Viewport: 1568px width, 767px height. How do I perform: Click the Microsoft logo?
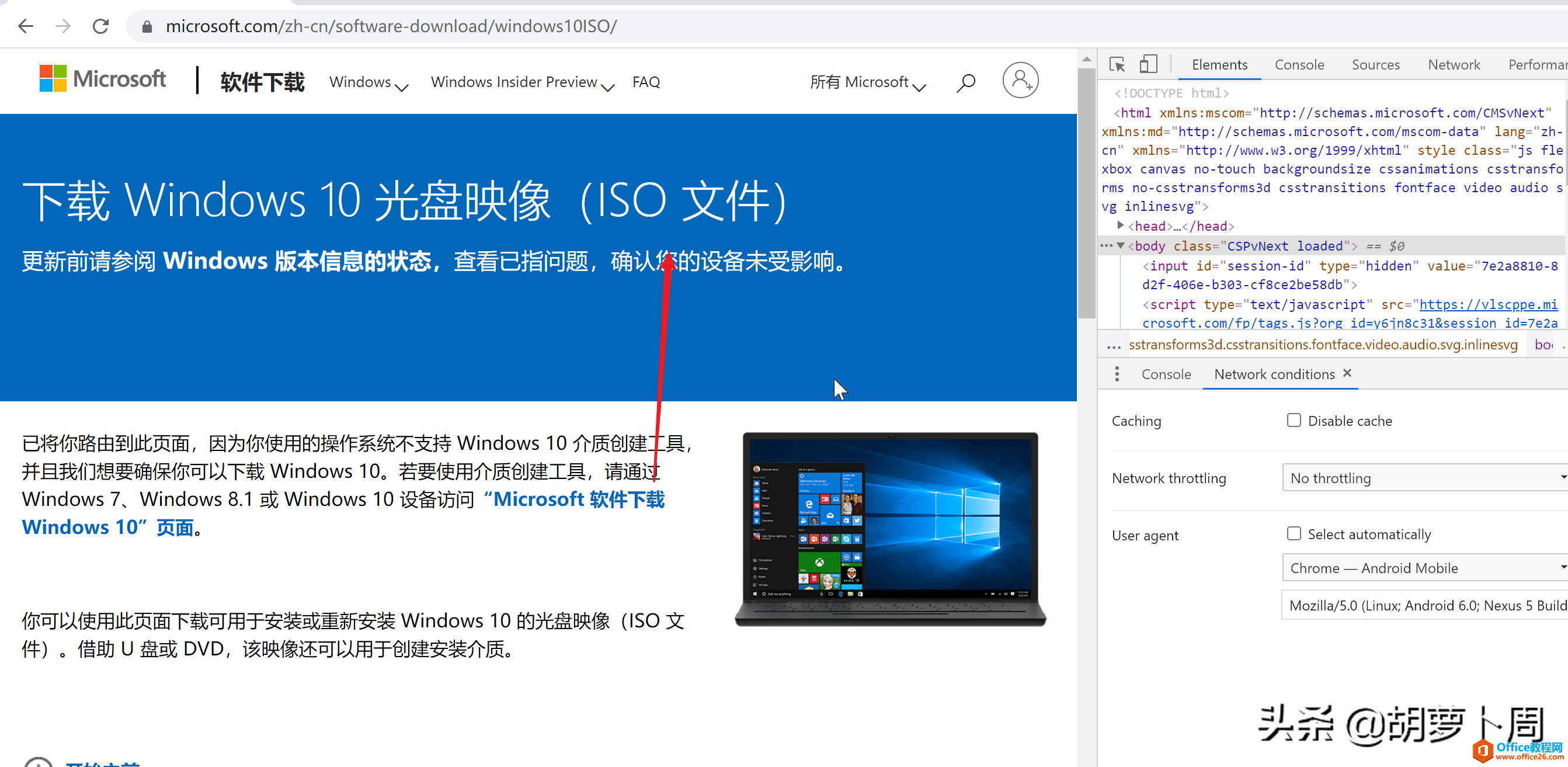coord(102,79)
